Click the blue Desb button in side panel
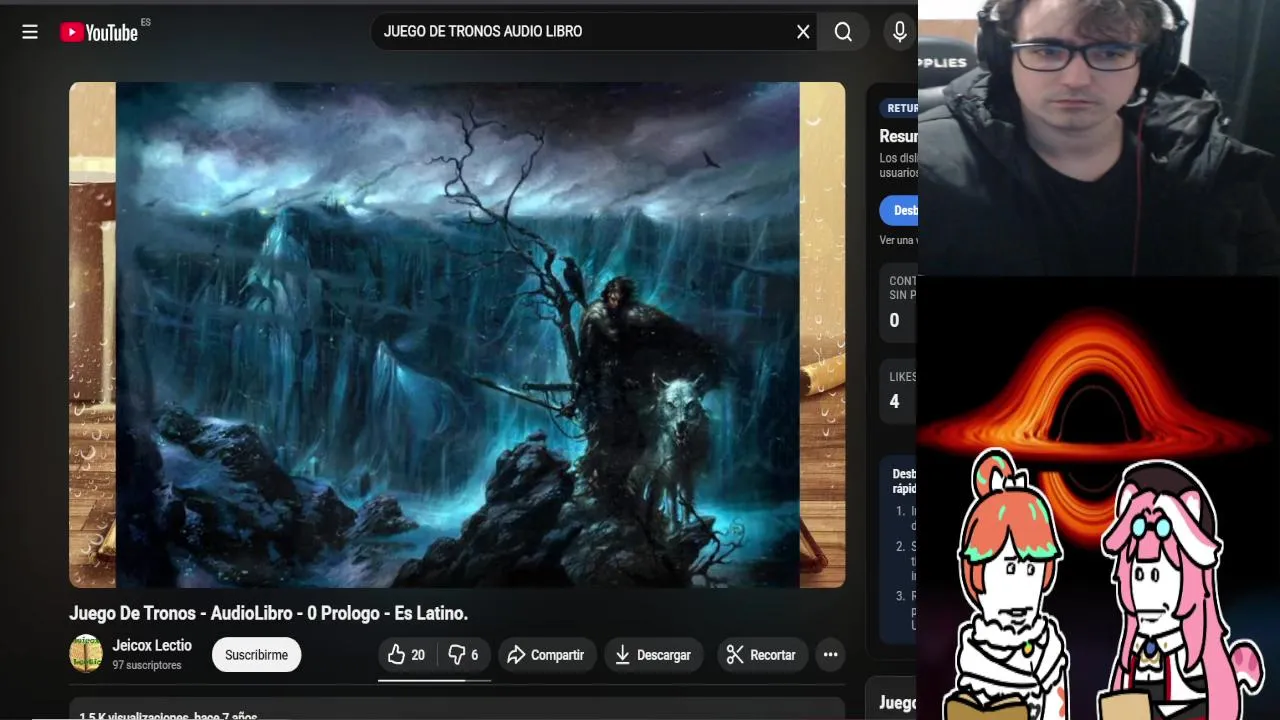Viewport: 1280px width, 720px height. (899, 210)
